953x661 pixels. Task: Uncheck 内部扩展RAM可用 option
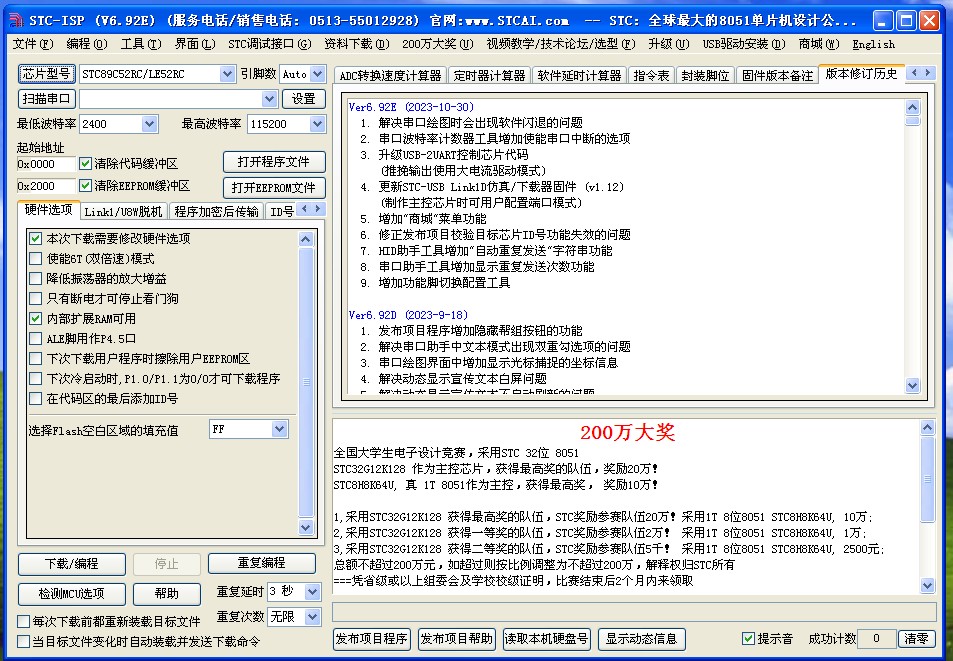click(35, 319)
